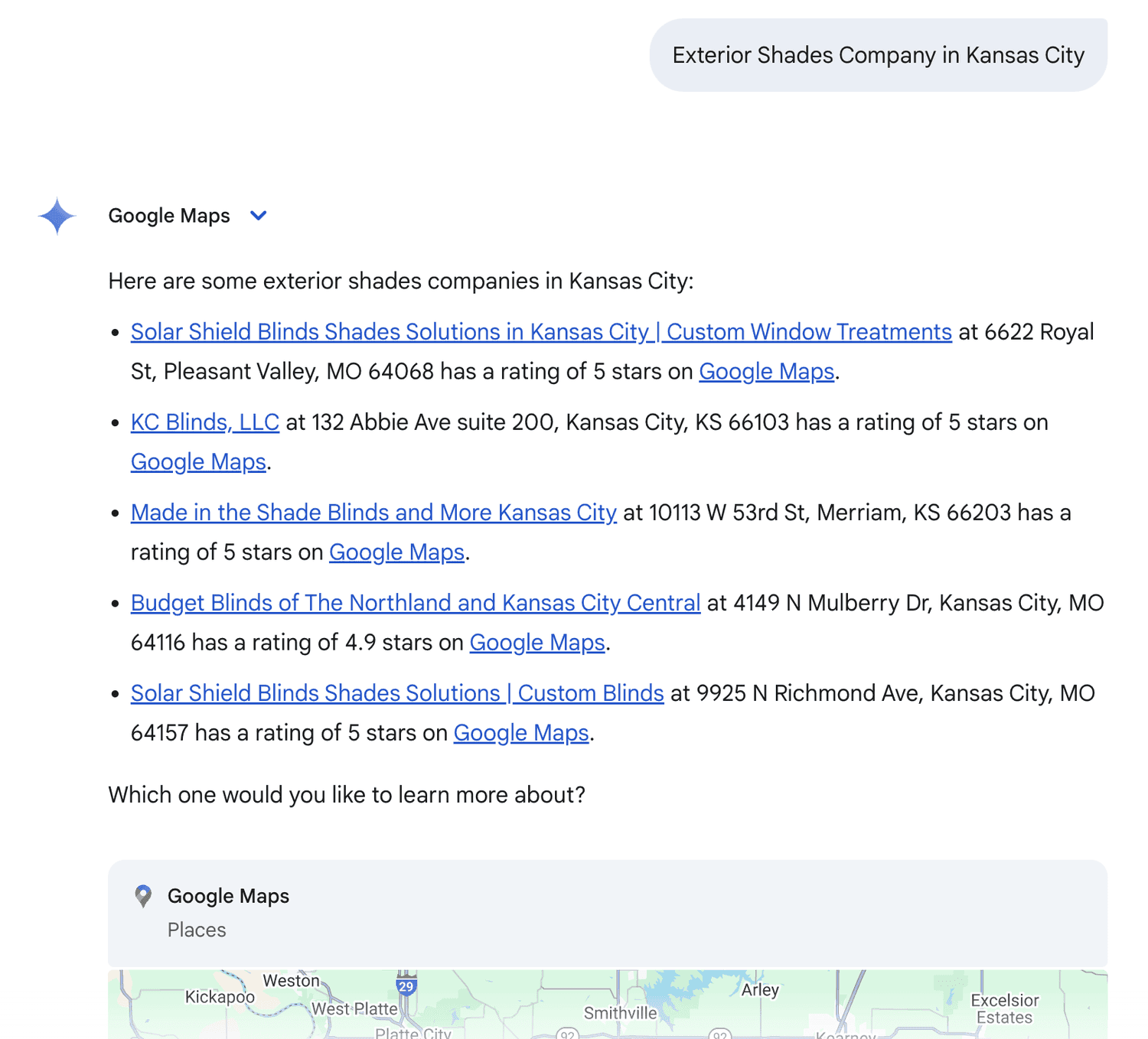1148x1039 pixels.
Task: Click the user prompt bubble text
Action: click(879, 55)
